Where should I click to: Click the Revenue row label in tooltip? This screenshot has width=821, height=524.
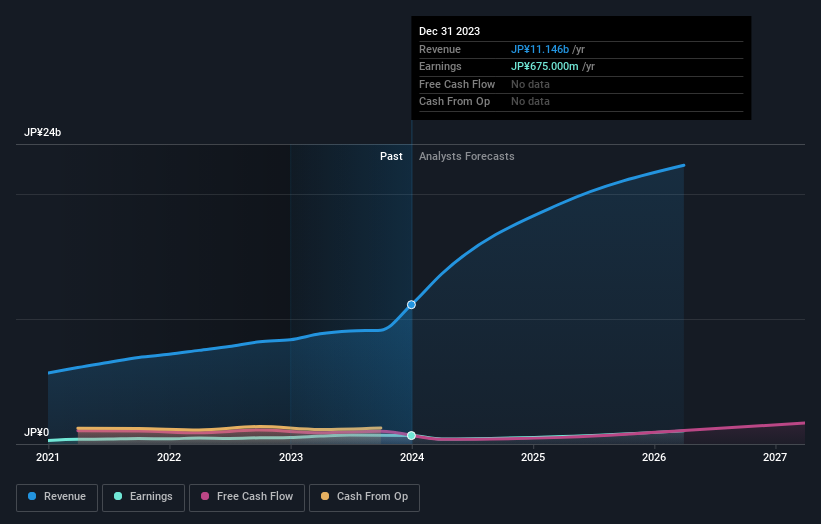point(440,49)
